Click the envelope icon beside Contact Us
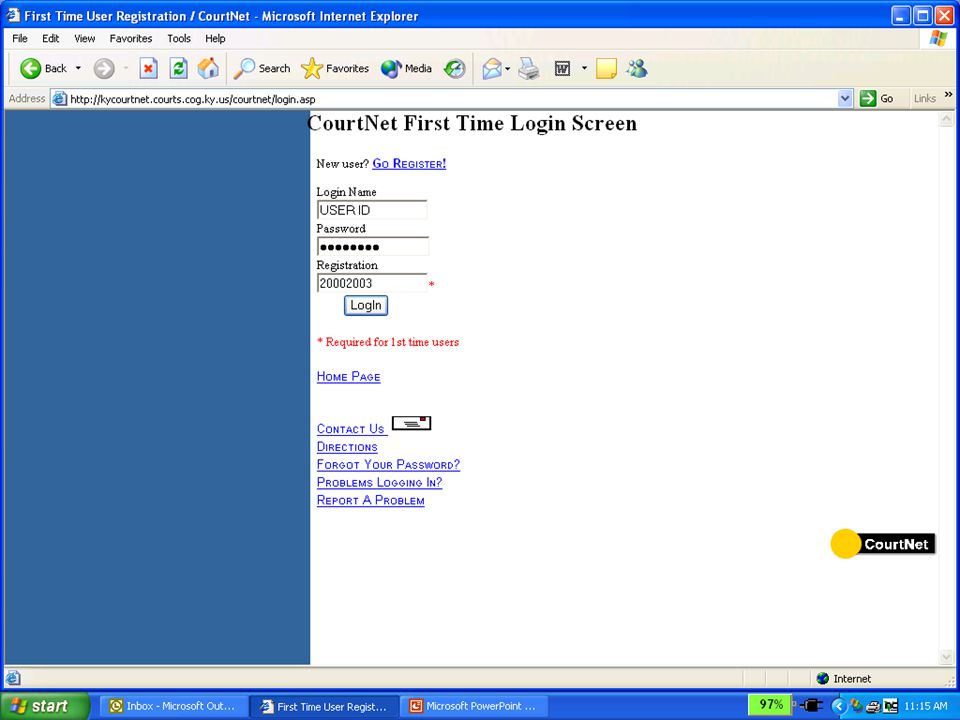 [x=411, y=423]
